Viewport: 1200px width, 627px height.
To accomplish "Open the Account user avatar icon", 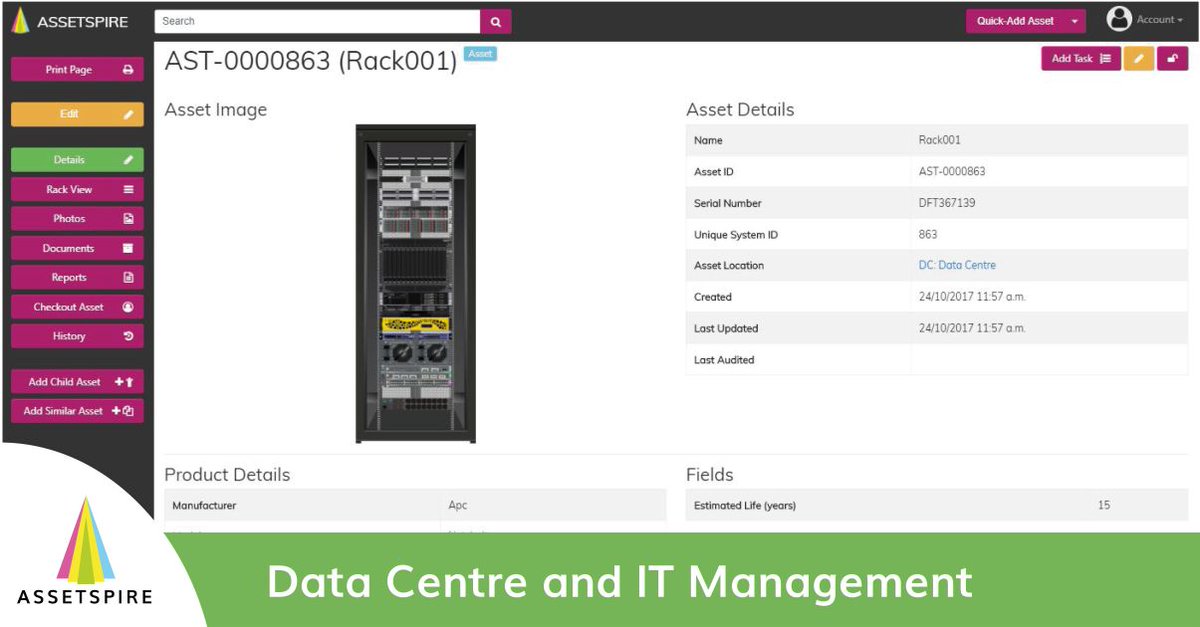I will [1119, 19].
